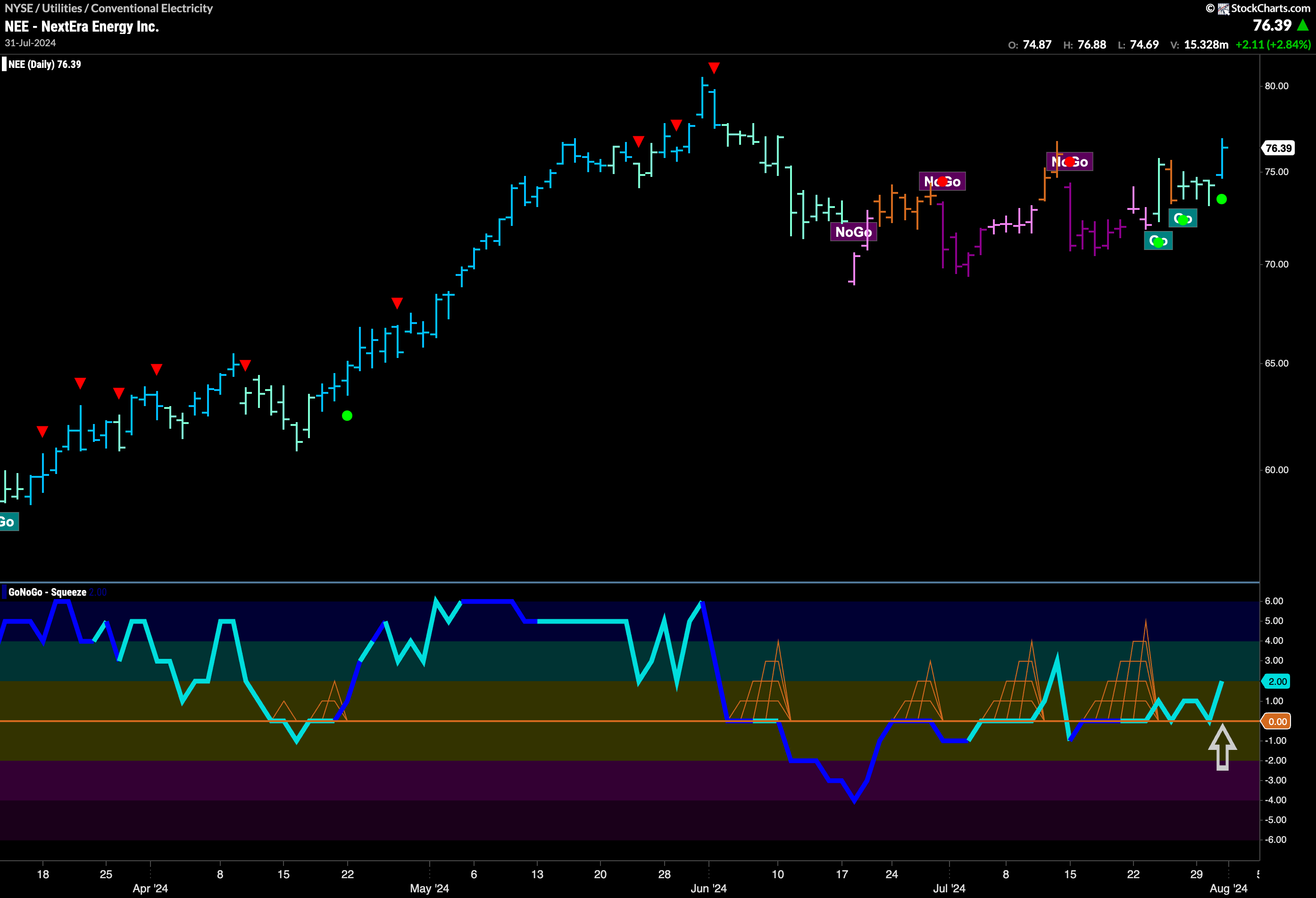Screen dimensions: 1316x898
Task: Click the 70.00 price axis label
Action: point(1276,265)
